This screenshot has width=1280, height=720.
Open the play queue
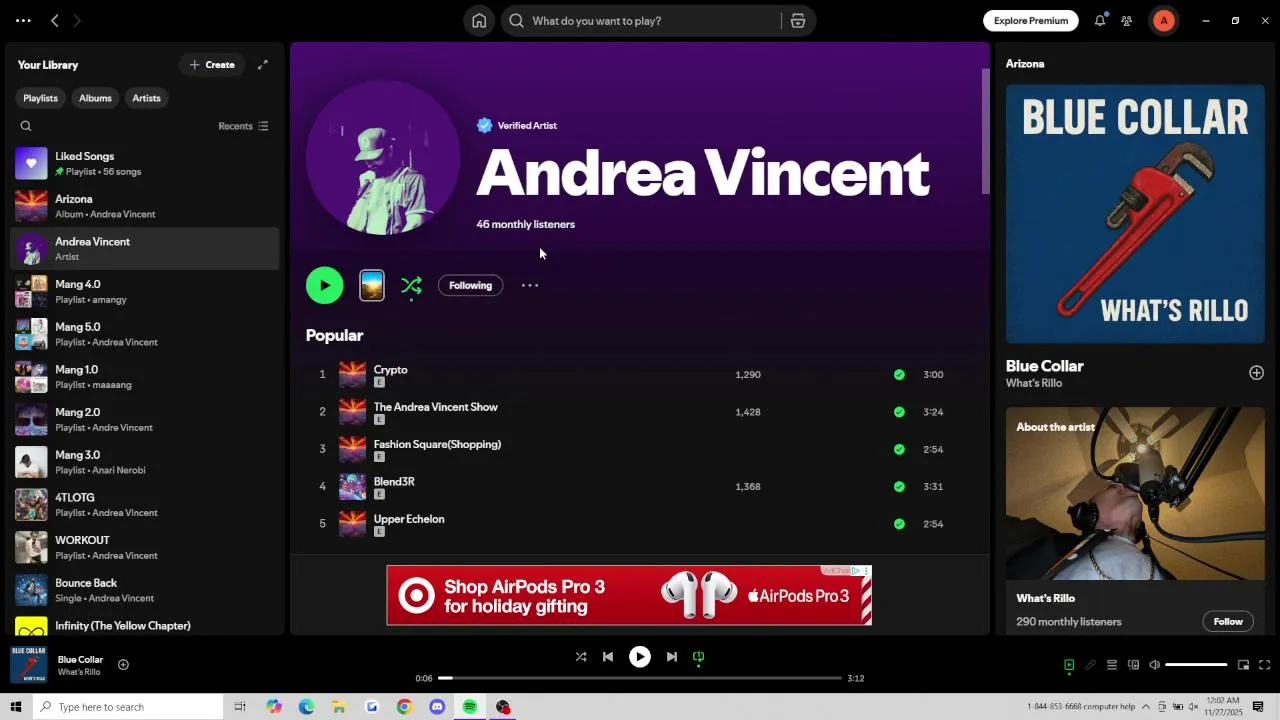pos(1111,665)
